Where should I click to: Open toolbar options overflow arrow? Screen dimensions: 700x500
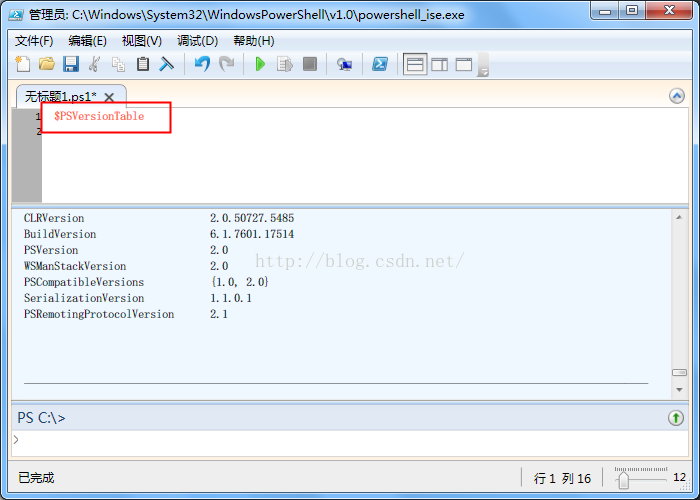point(483,65)
